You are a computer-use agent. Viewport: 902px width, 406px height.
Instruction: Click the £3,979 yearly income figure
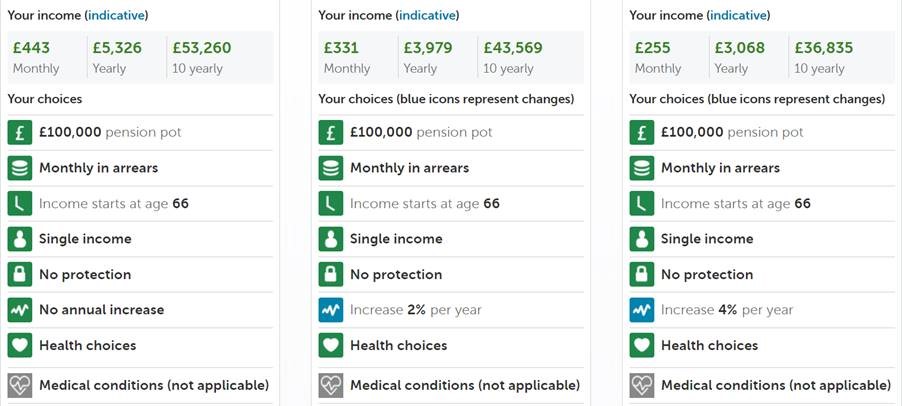[428, 47]
